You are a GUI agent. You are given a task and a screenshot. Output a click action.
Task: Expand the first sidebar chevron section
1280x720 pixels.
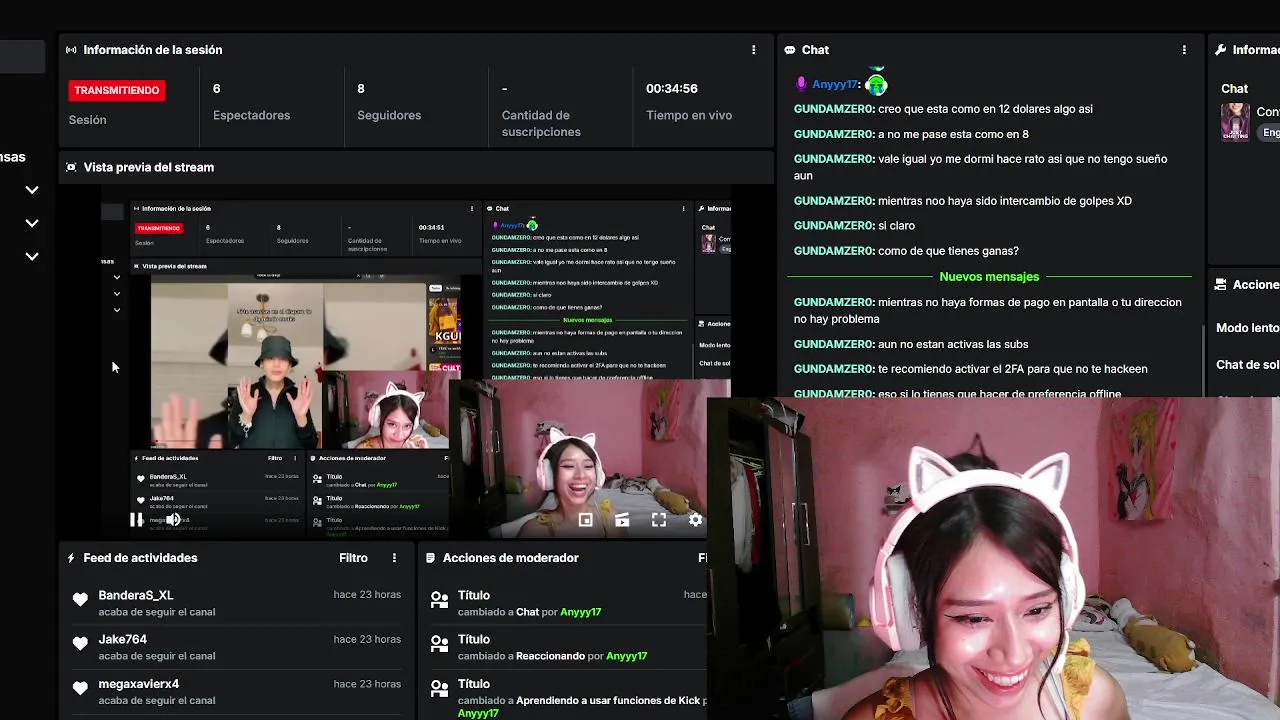click(x=32, y=189)
